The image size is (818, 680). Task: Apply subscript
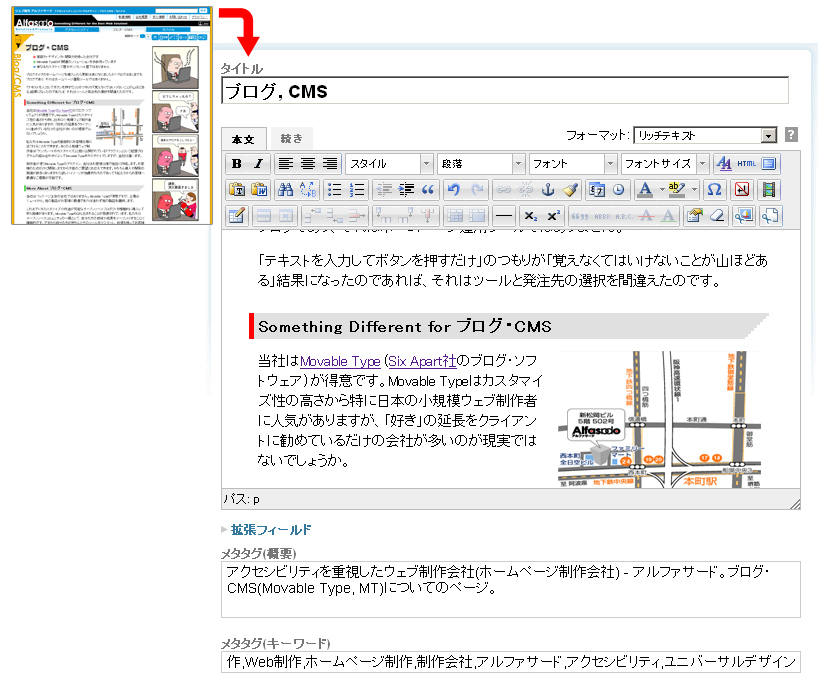coord(531,216)
